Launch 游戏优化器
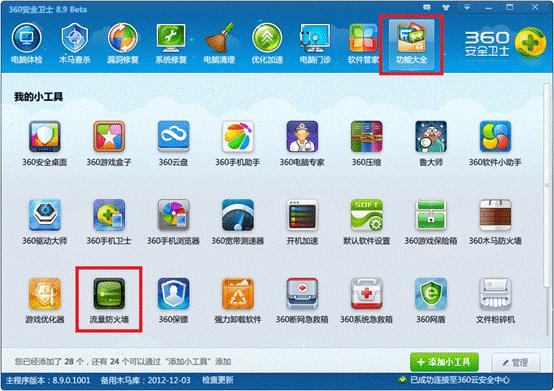Viewport: 554px width, 391px height. (45, 301)
